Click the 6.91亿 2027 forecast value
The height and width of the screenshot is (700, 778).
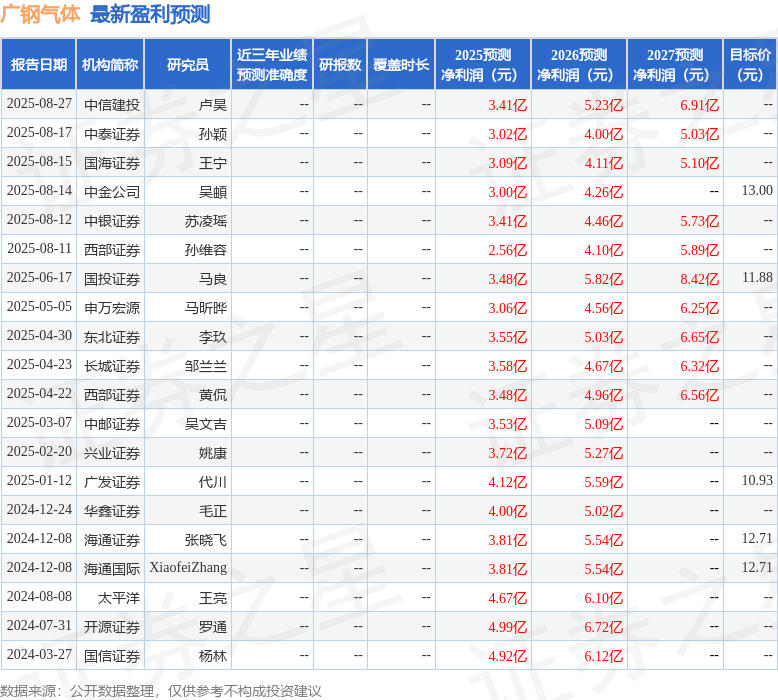click(699, 105)
